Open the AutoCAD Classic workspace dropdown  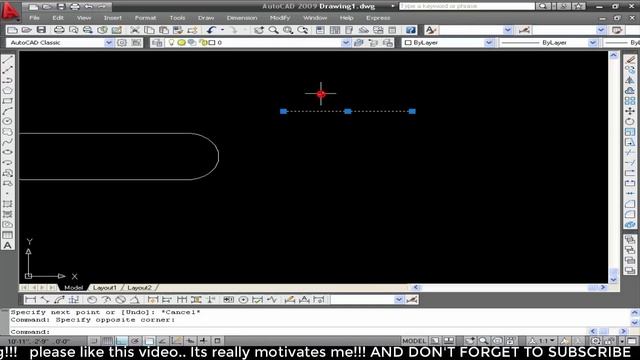pos(109,42)
